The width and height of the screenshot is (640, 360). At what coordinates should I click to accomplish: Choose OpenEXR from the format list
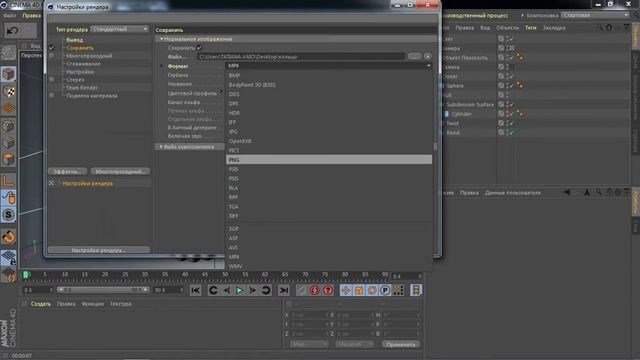[329, 141]
